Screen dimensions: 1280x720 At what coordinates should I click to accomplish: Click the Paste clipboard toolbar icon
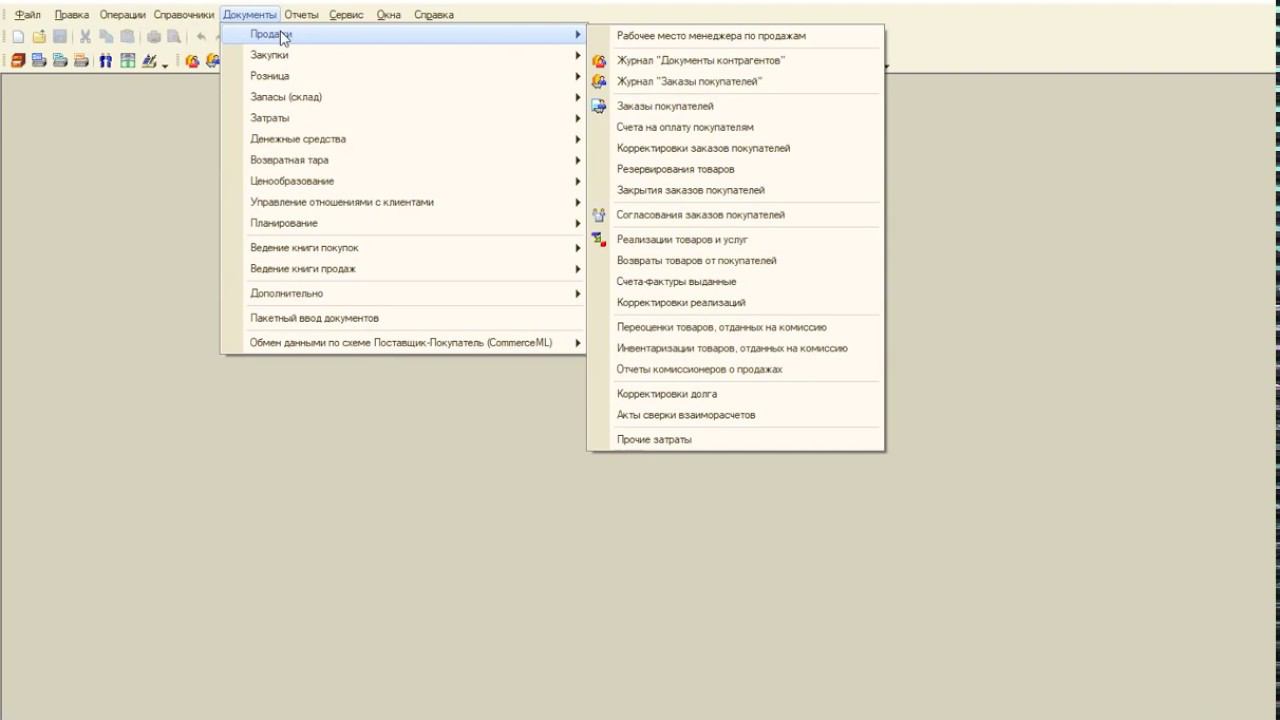[x=127, y=37]
